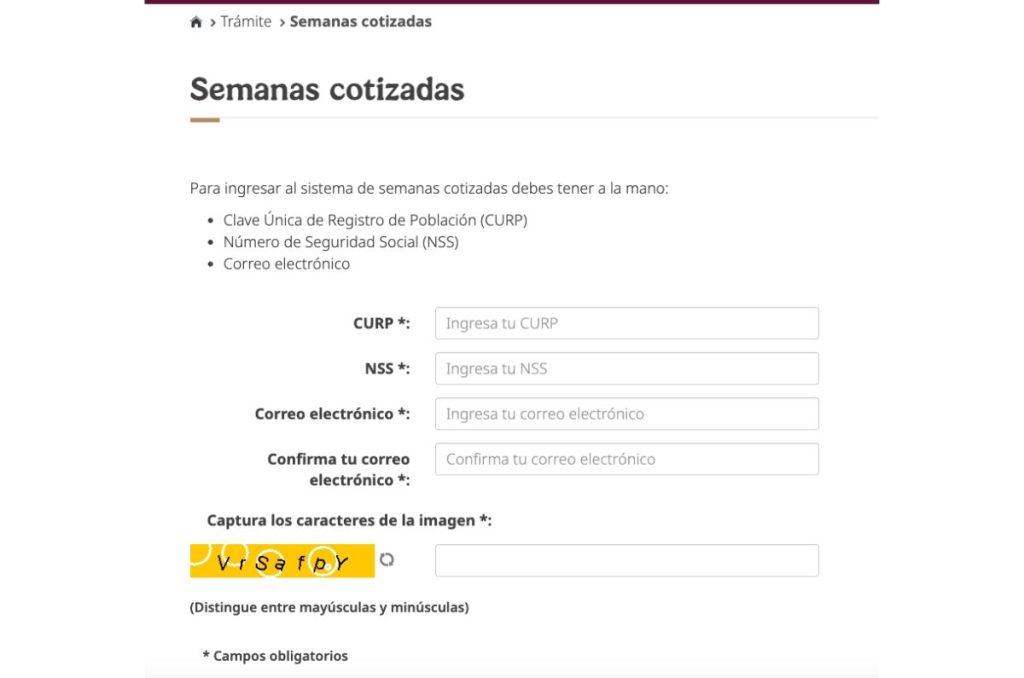Click the "Semanas cotizadas" page heading
Screen dimensions: 1024x678
(327, 89)
